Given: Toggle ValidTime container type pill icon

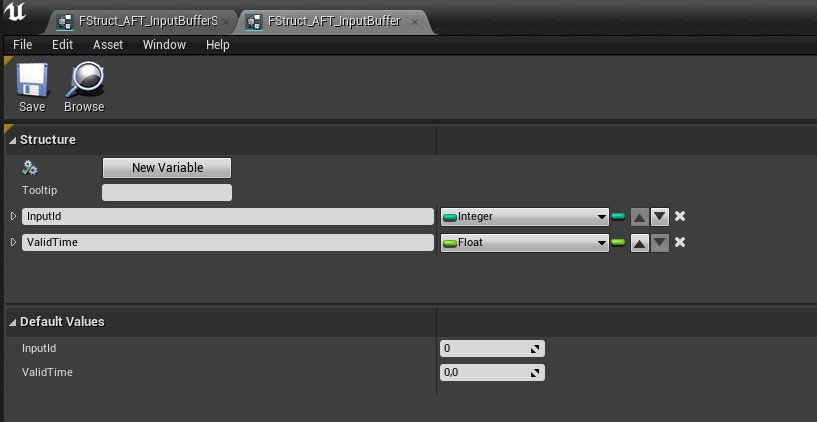Looking at the screenshot, I should [x=618, y=242].
